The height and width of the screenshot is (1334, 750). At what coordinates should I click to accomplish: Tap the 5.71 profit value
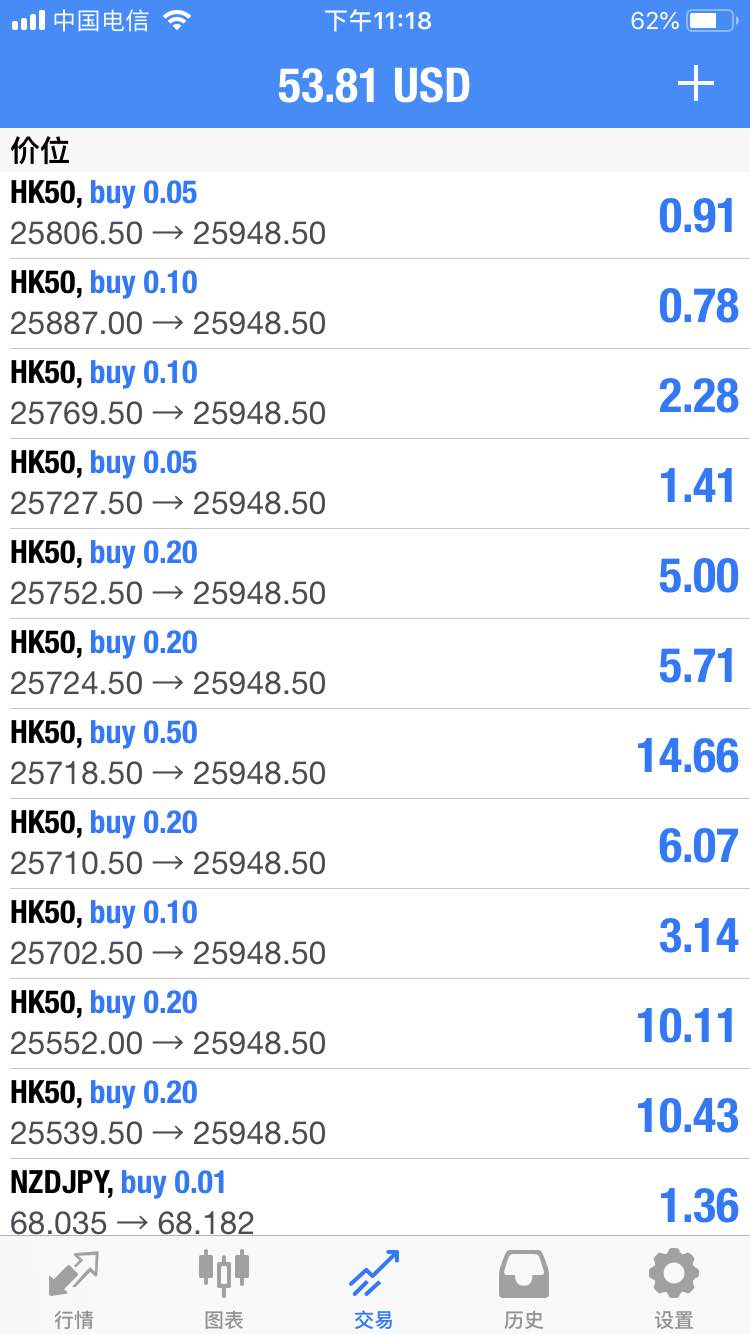click(698, 666)
